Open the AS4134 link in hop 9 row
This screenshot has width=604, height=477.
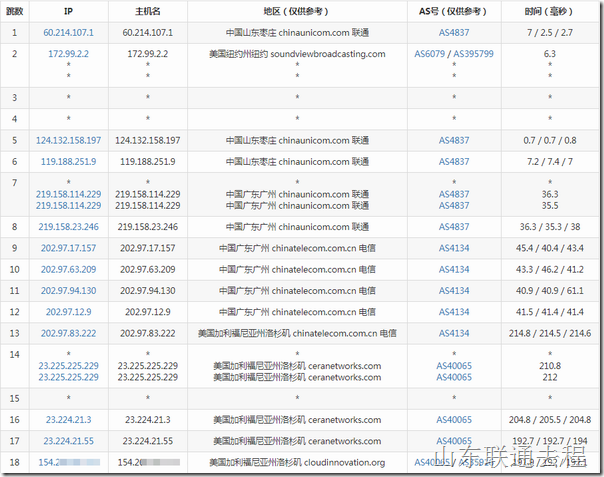point(454,248)
